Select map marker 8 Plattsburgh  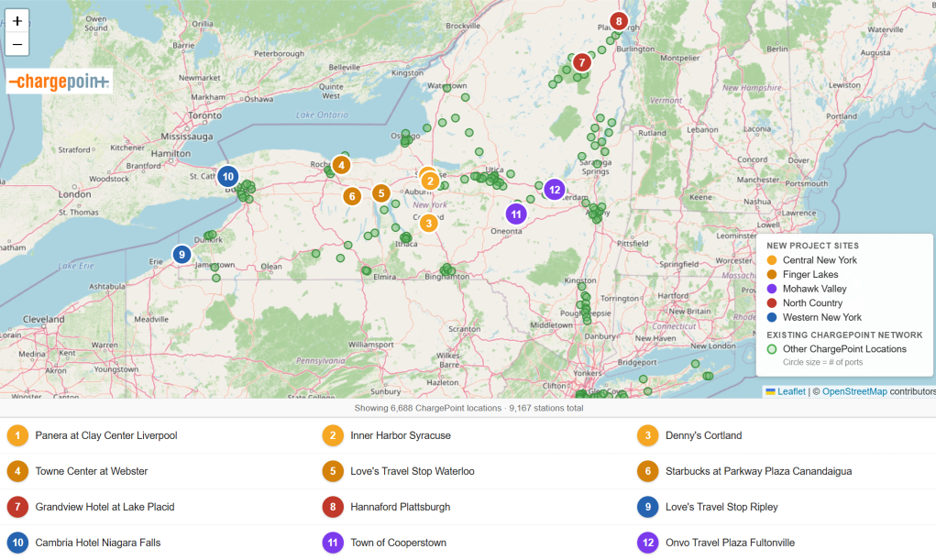pyautogui.click(x=619, y=21)
